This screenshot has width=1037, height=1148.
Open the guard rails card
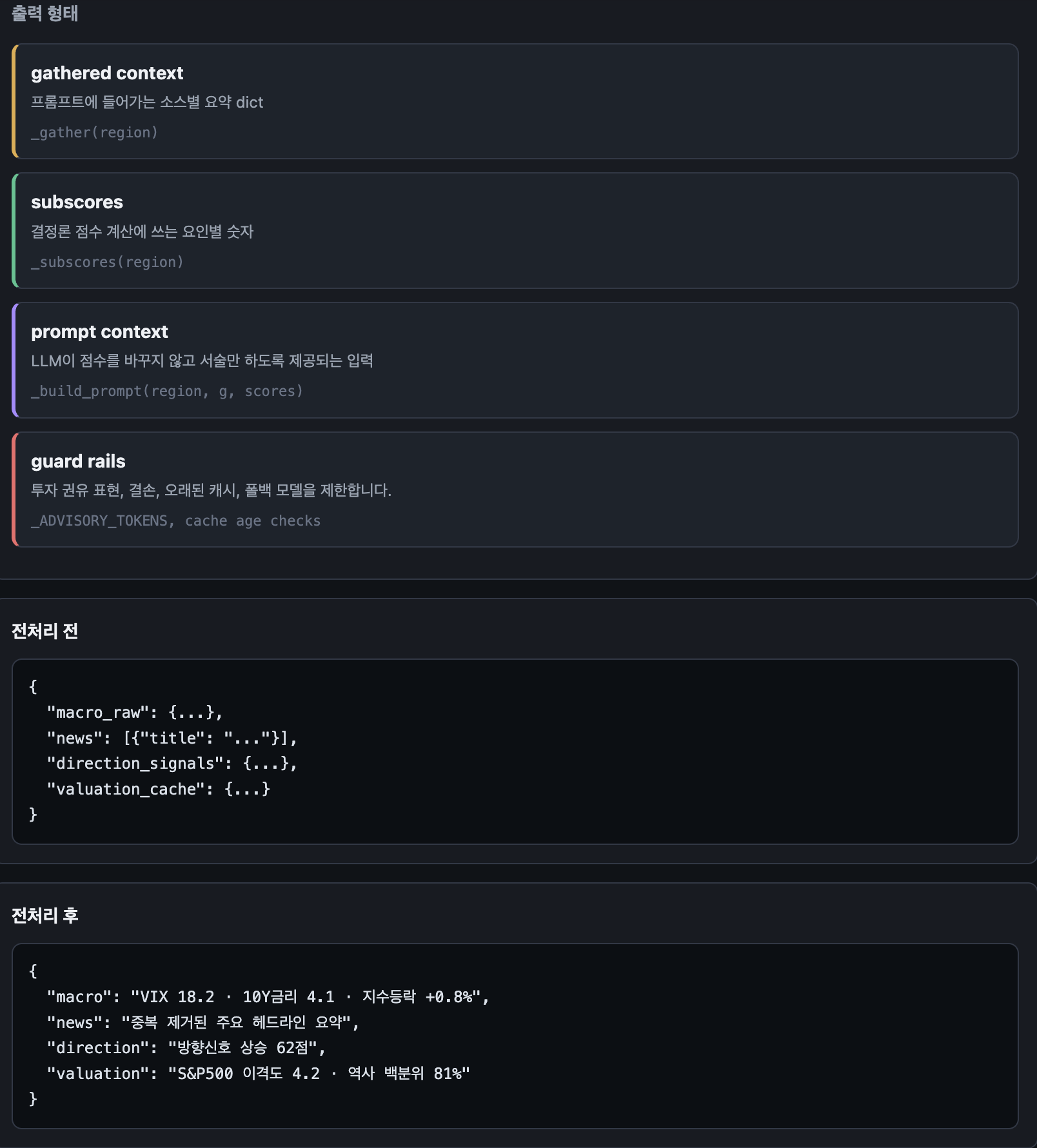tap(515, 490)
